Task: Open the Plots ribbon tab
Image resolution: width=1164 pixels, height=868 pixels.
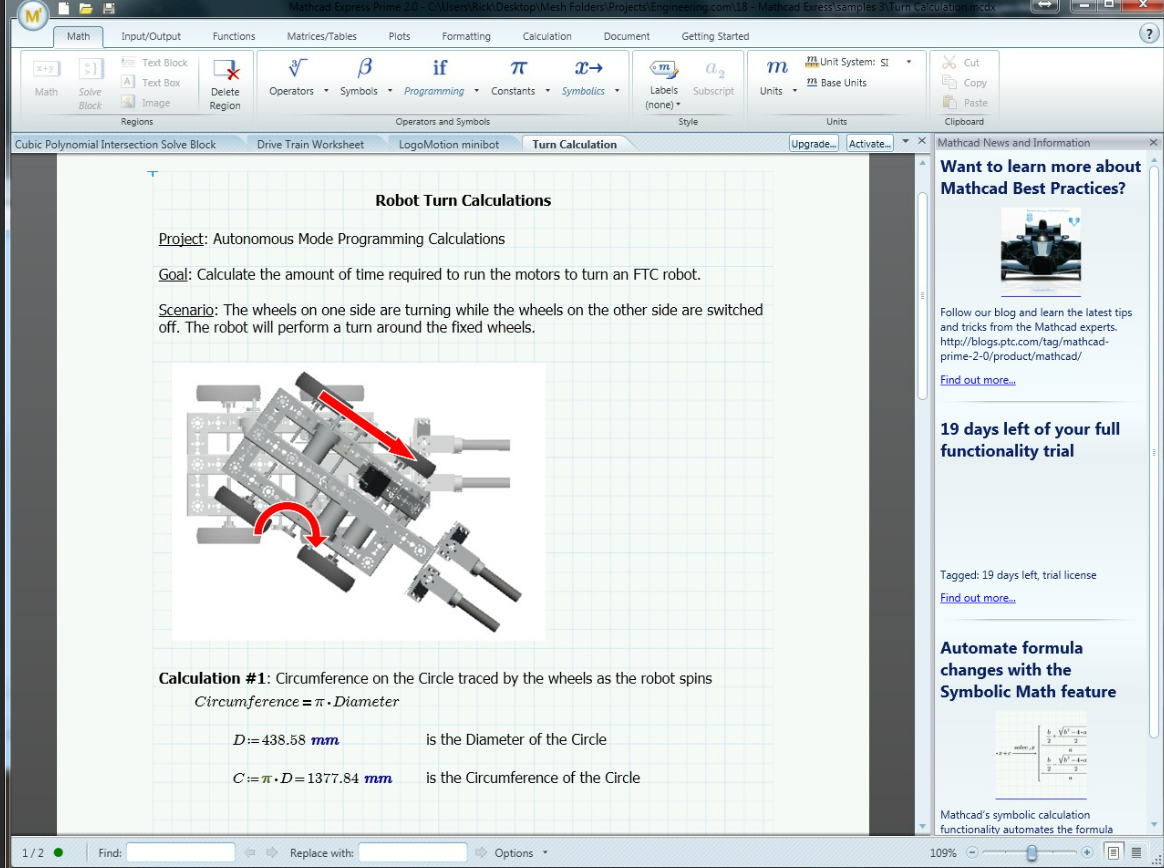Action: pos(399,36)
